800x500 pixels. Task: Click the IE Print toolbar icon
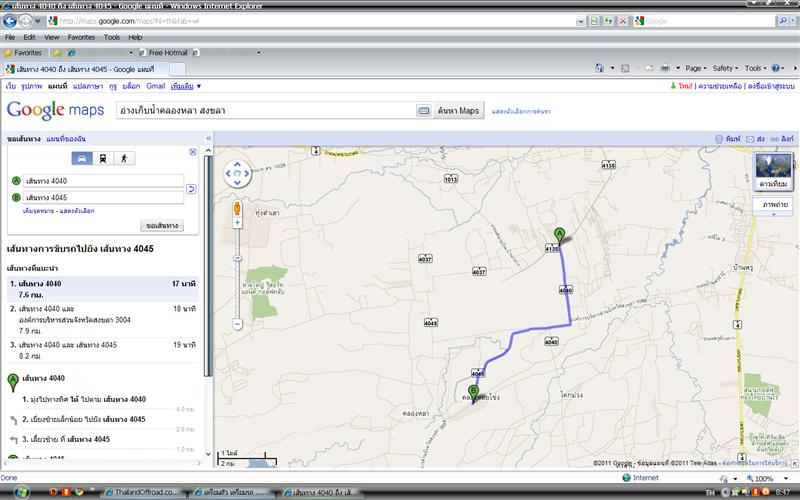point(665,68)
